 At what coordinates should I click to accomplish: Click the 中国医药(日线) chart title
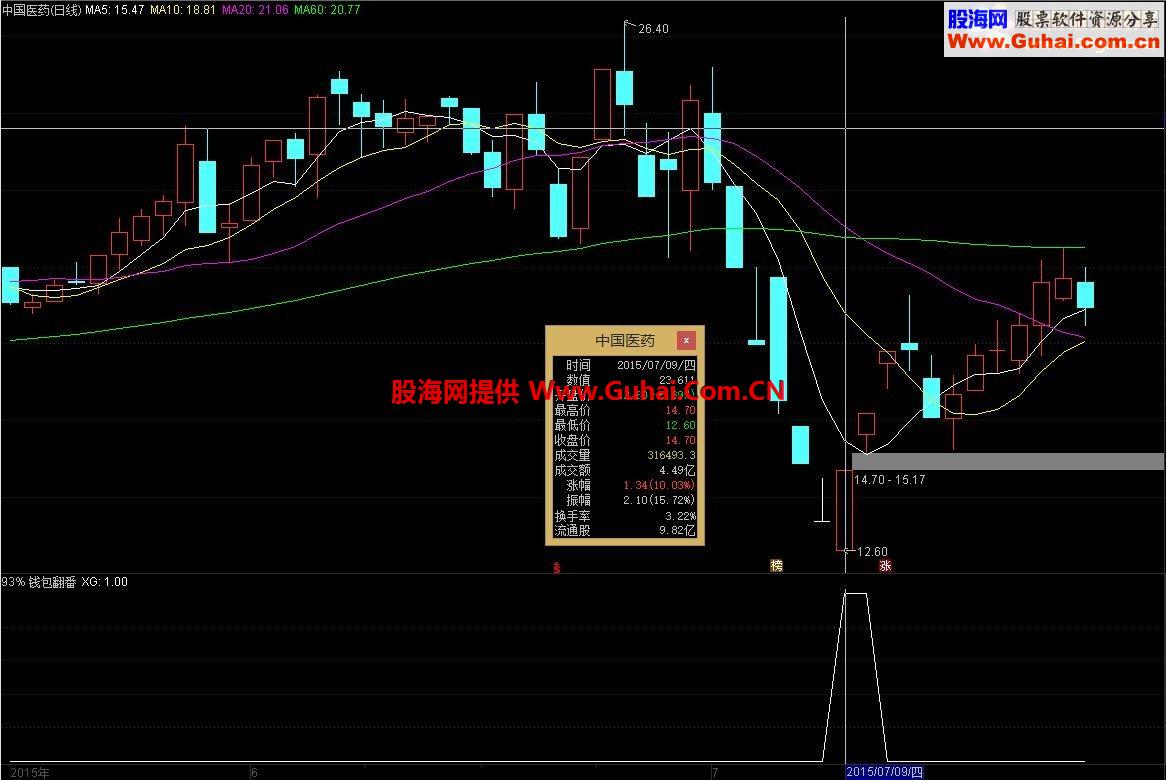[x=42, y=10]
